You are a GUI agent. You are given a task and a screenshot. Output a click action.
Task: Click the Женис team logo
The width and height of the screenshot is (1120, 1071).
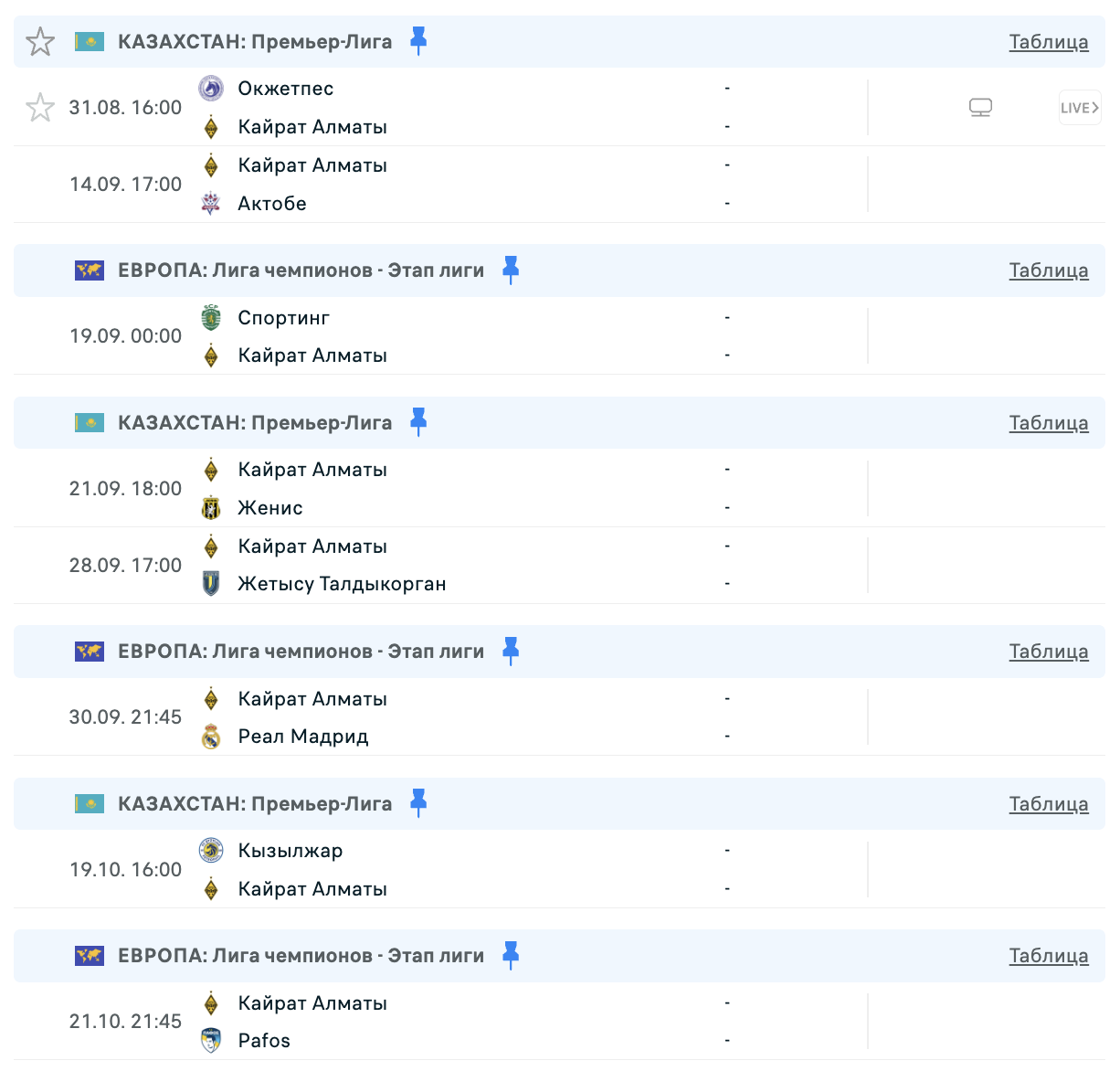211,508
